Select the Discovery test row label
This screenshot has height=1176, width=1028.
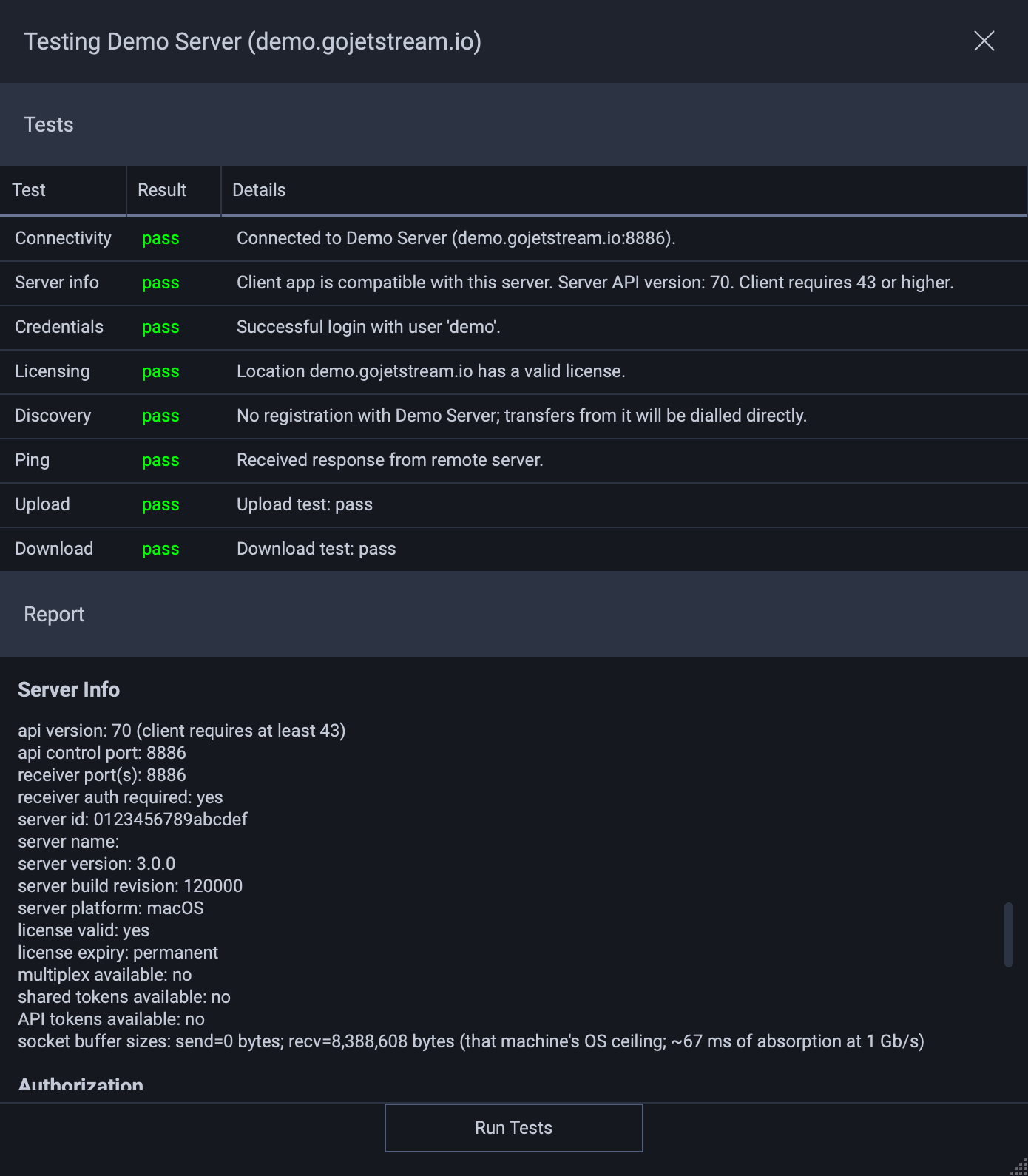[x=53, y=416]
